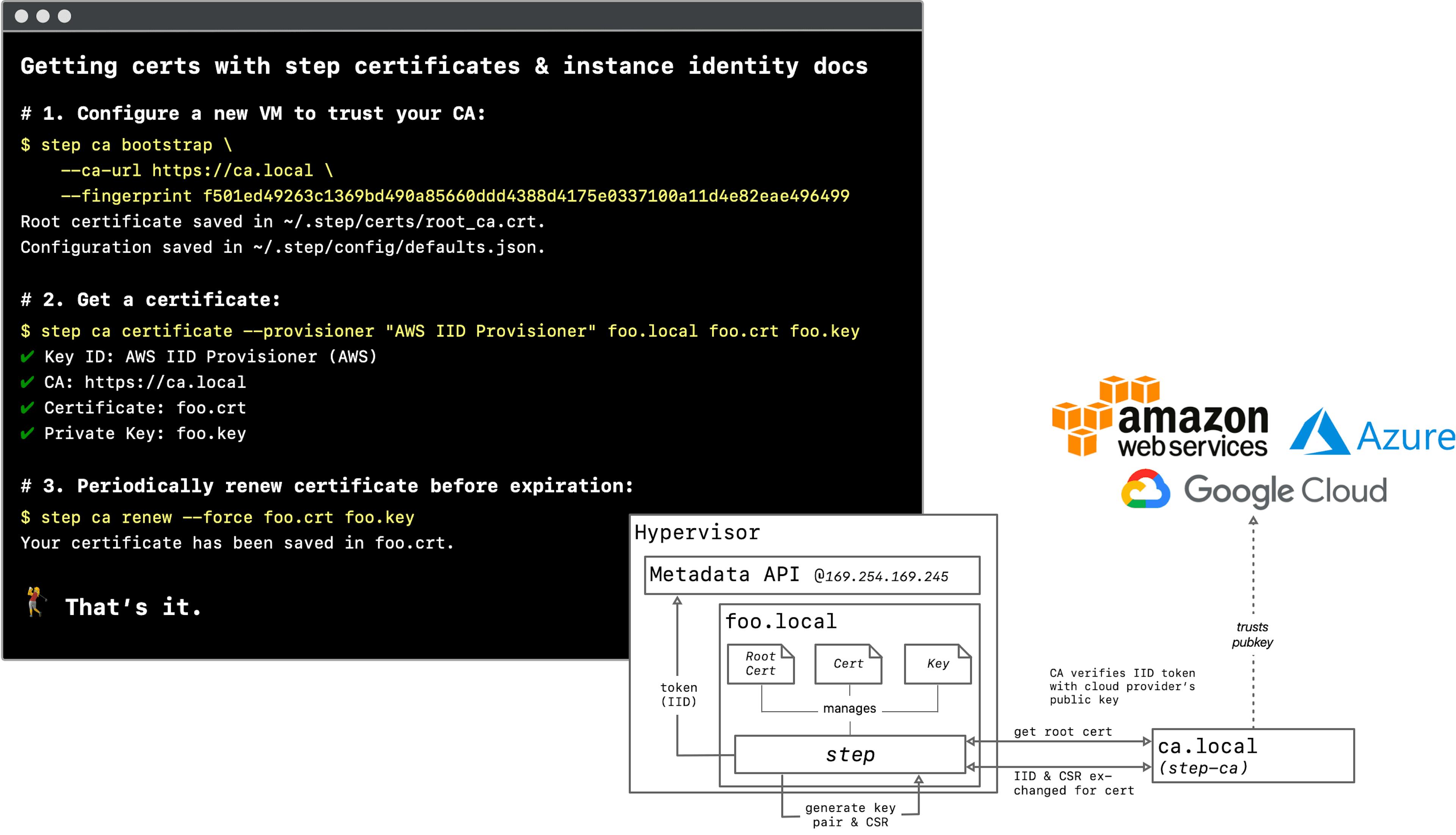
Task: Click the Root Cert document icon
Action: (760, 664)
